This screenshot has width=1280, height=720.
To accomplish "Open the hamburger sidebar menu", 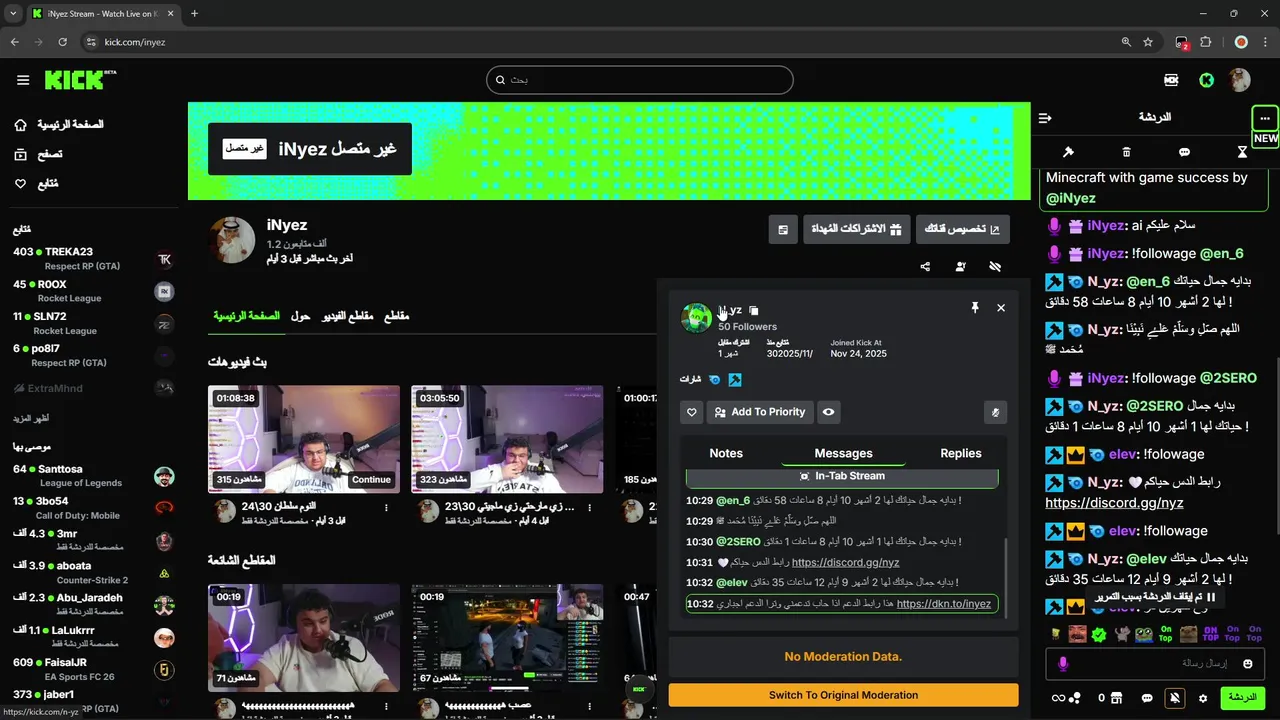I will coord(23,80).
